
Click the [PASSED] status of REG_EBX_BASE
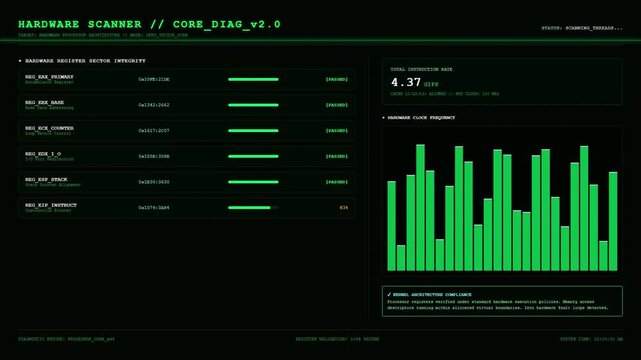pos(336,105)
